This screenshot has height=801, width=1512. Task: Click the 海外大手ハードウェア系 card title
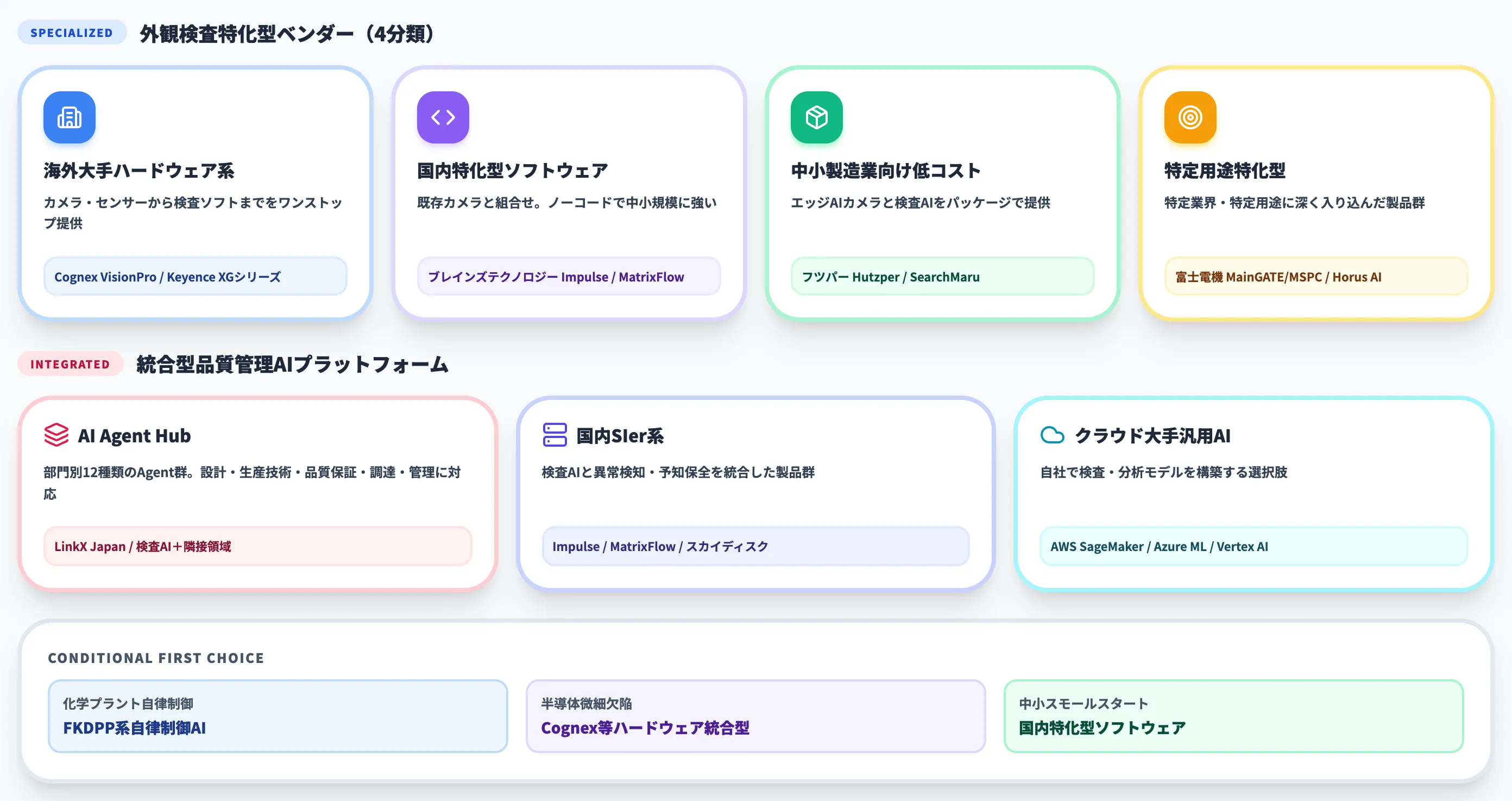pos(139,171)
